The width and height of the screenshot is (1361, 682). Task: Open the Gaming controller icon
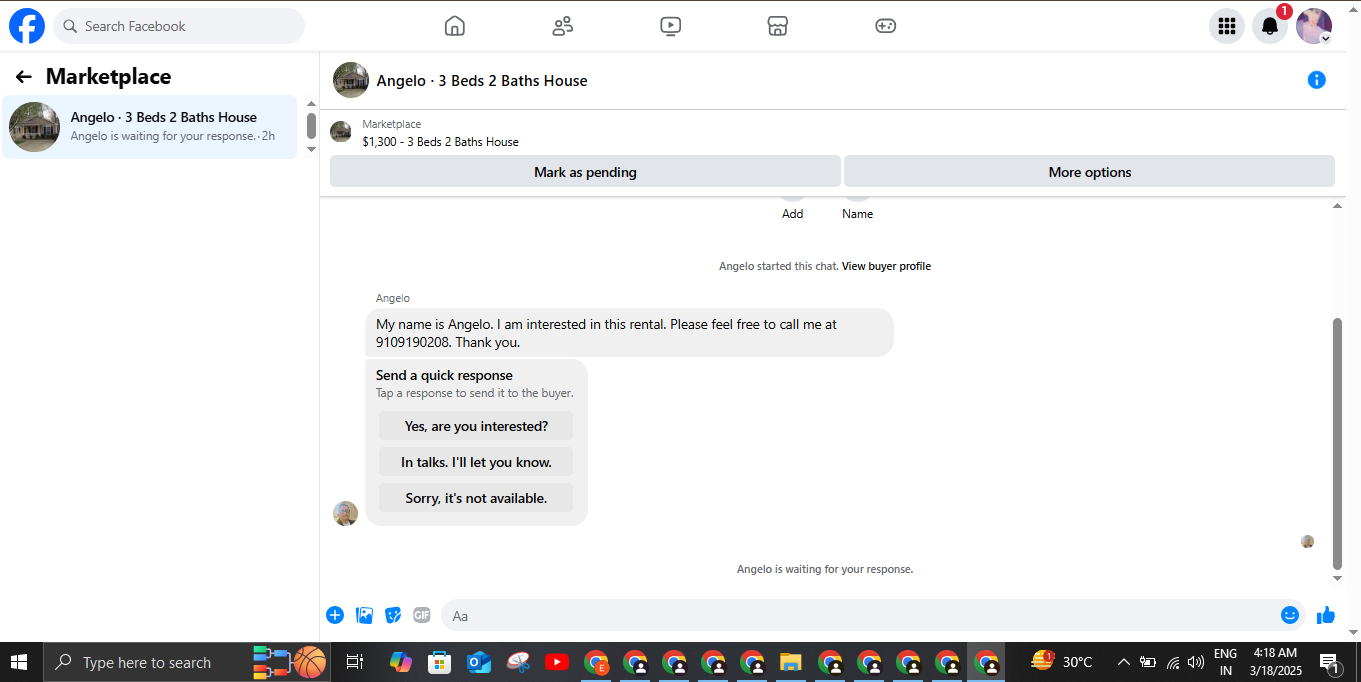point(886,26)
